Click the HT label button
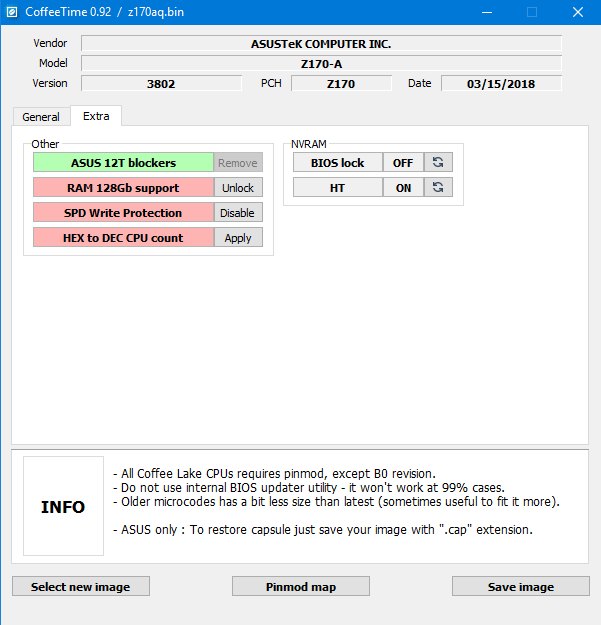601x625 pixels. point(338,187)
